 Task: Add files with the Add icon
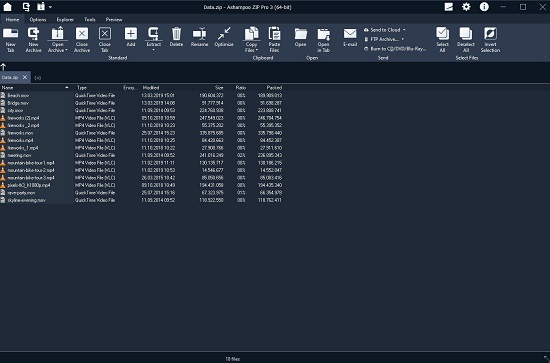(x=131, y=34)
